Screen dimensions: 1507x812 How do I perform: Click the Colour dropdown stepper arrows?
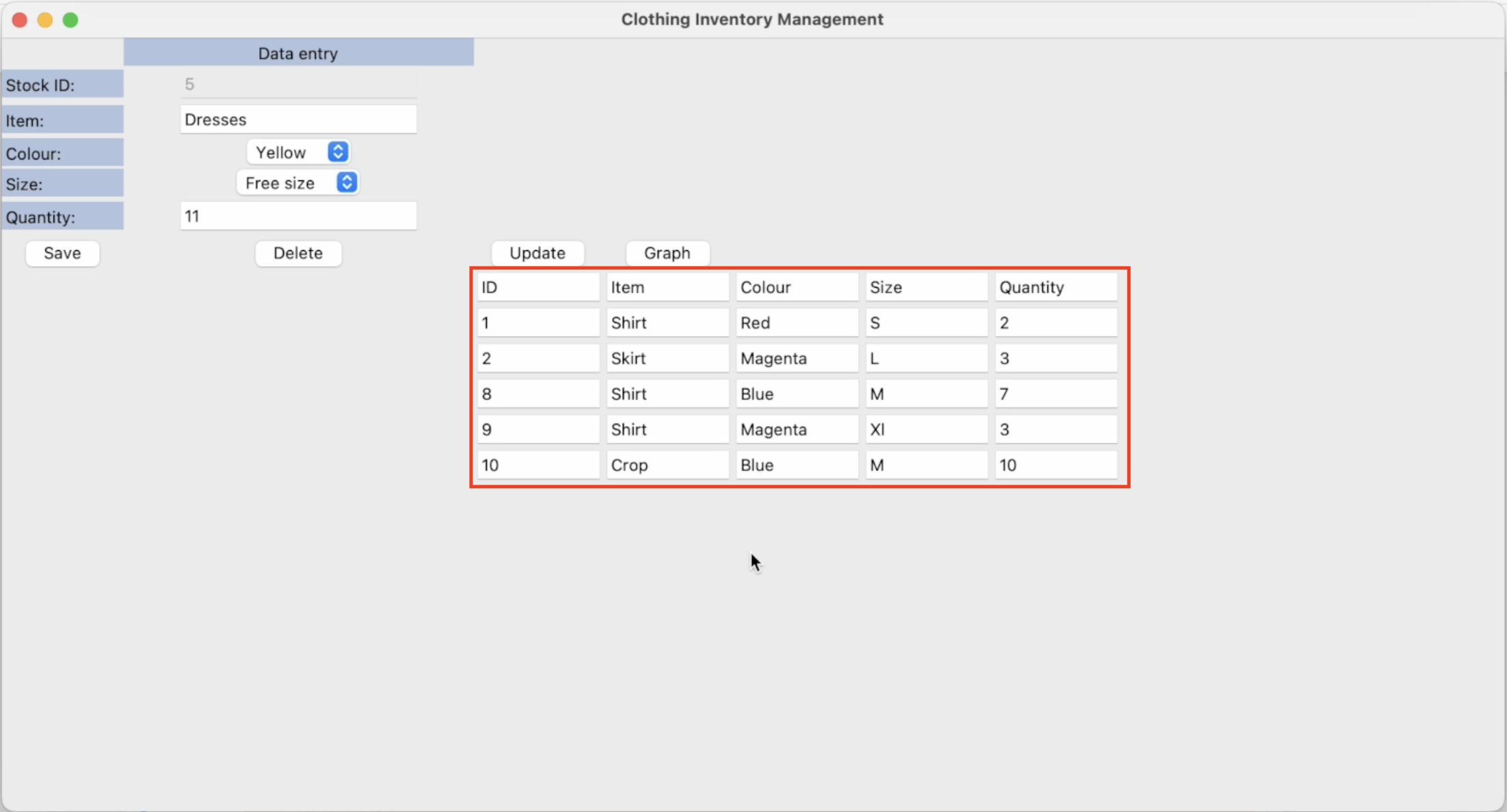point(338,152)
